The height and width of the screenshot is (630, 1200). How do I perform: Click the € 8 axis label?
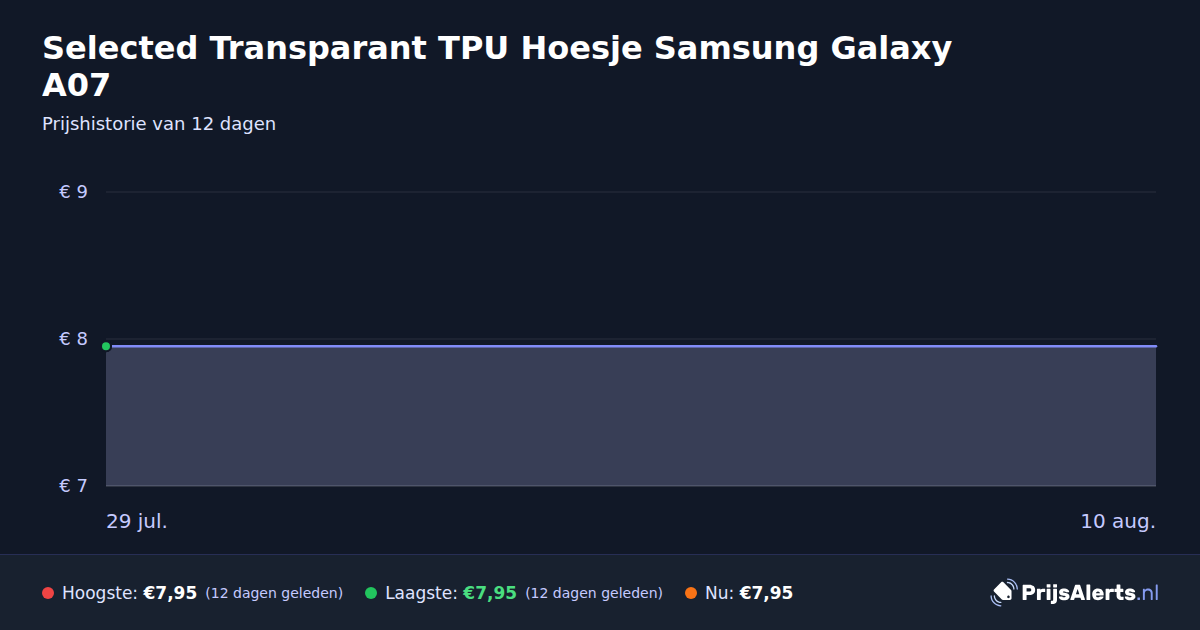(74, 339)
